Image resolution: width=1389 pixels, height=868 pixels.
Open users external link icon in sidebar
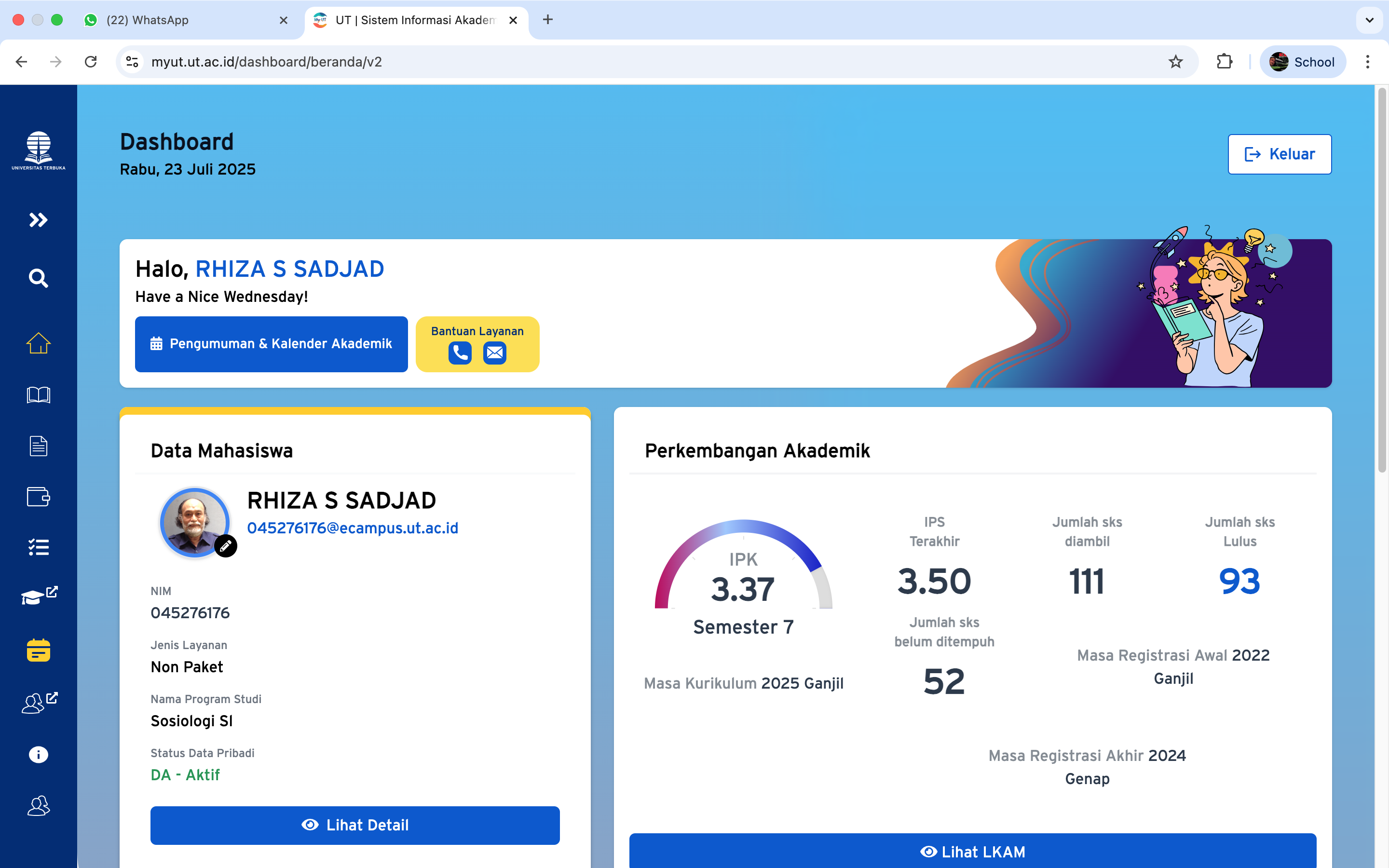pos(39,703)
